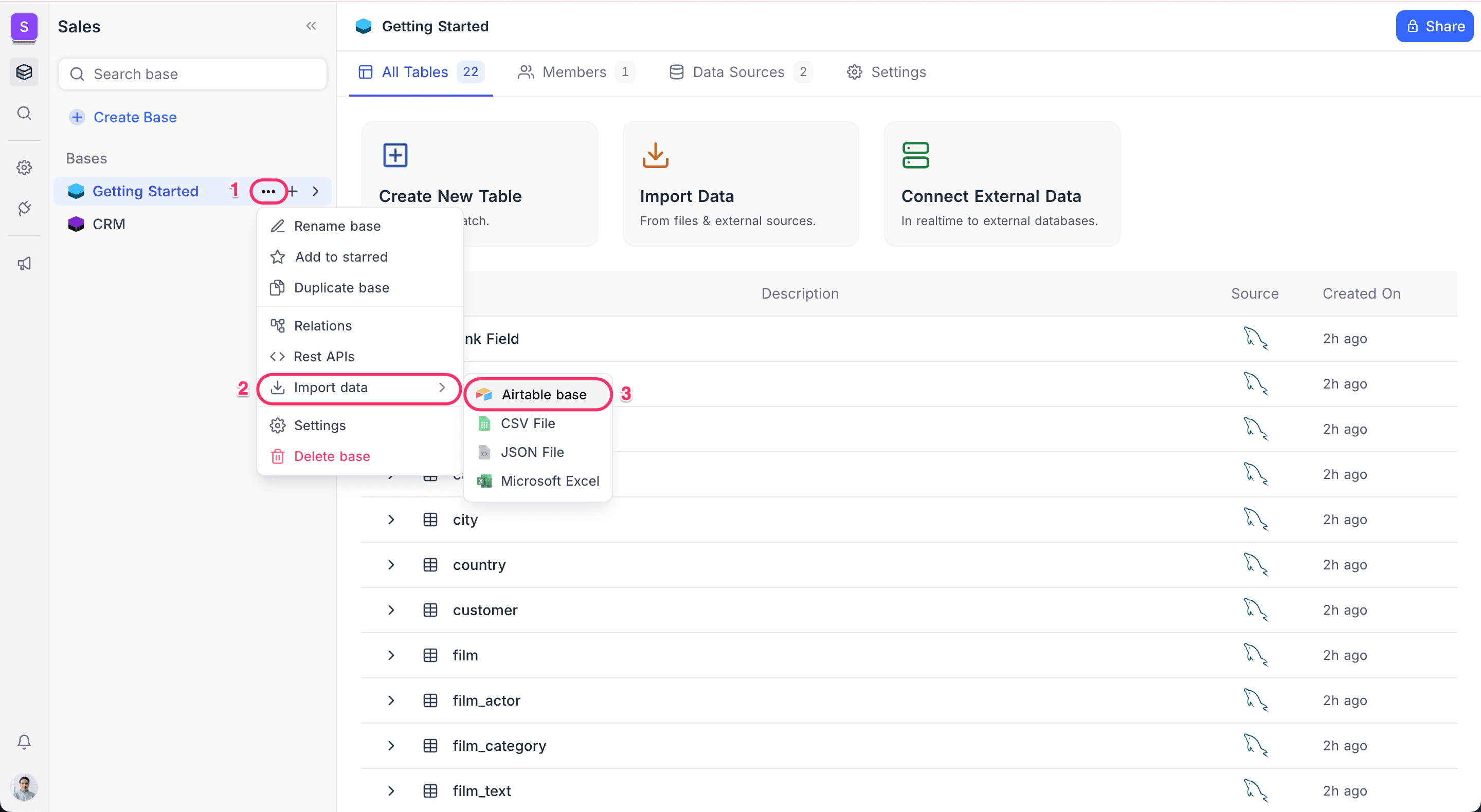Click the table grid icon for film_category

click(x=430, y=746)
